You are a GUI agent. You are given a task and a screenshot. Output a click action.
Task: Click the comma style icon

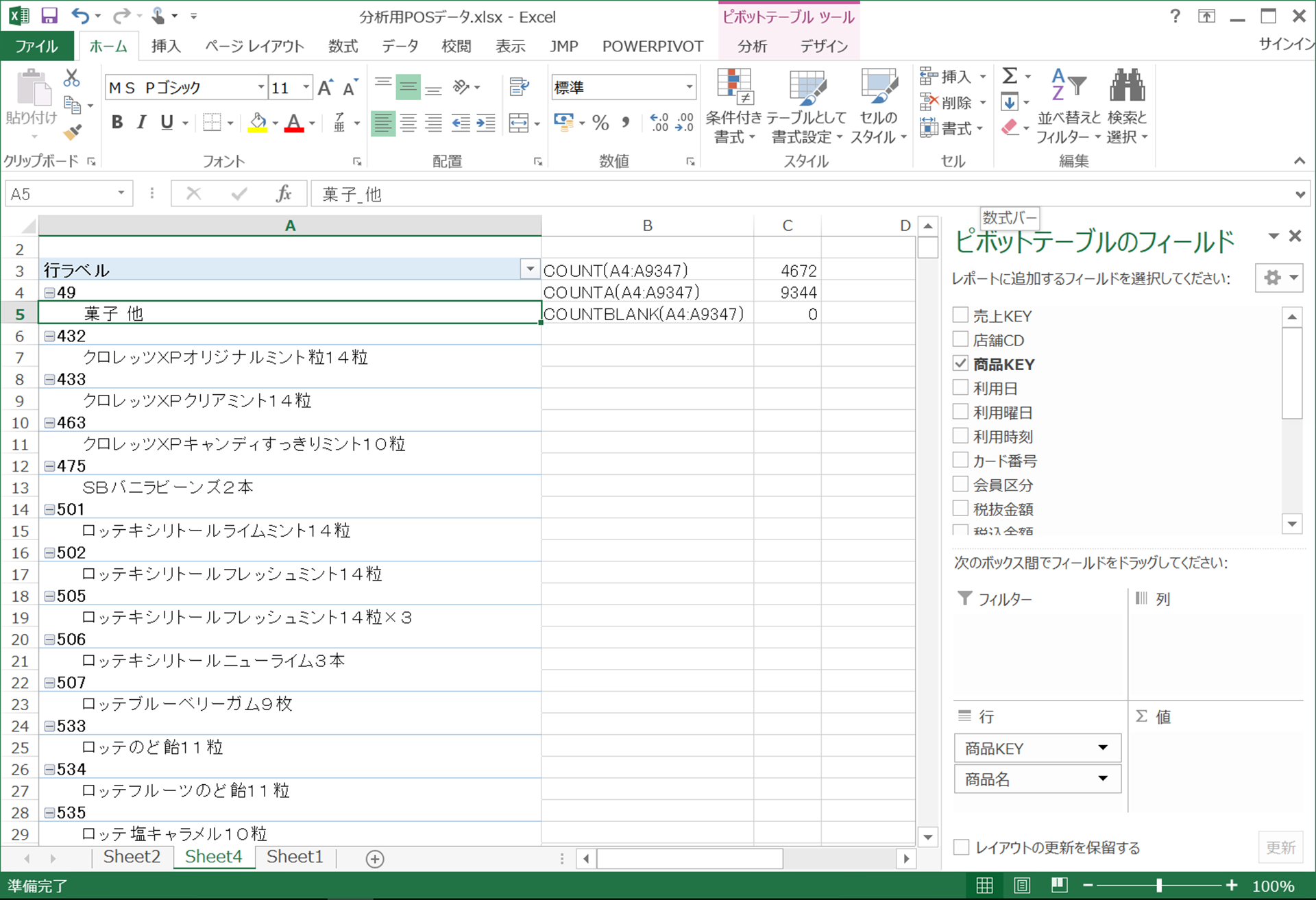coord(625,123)
